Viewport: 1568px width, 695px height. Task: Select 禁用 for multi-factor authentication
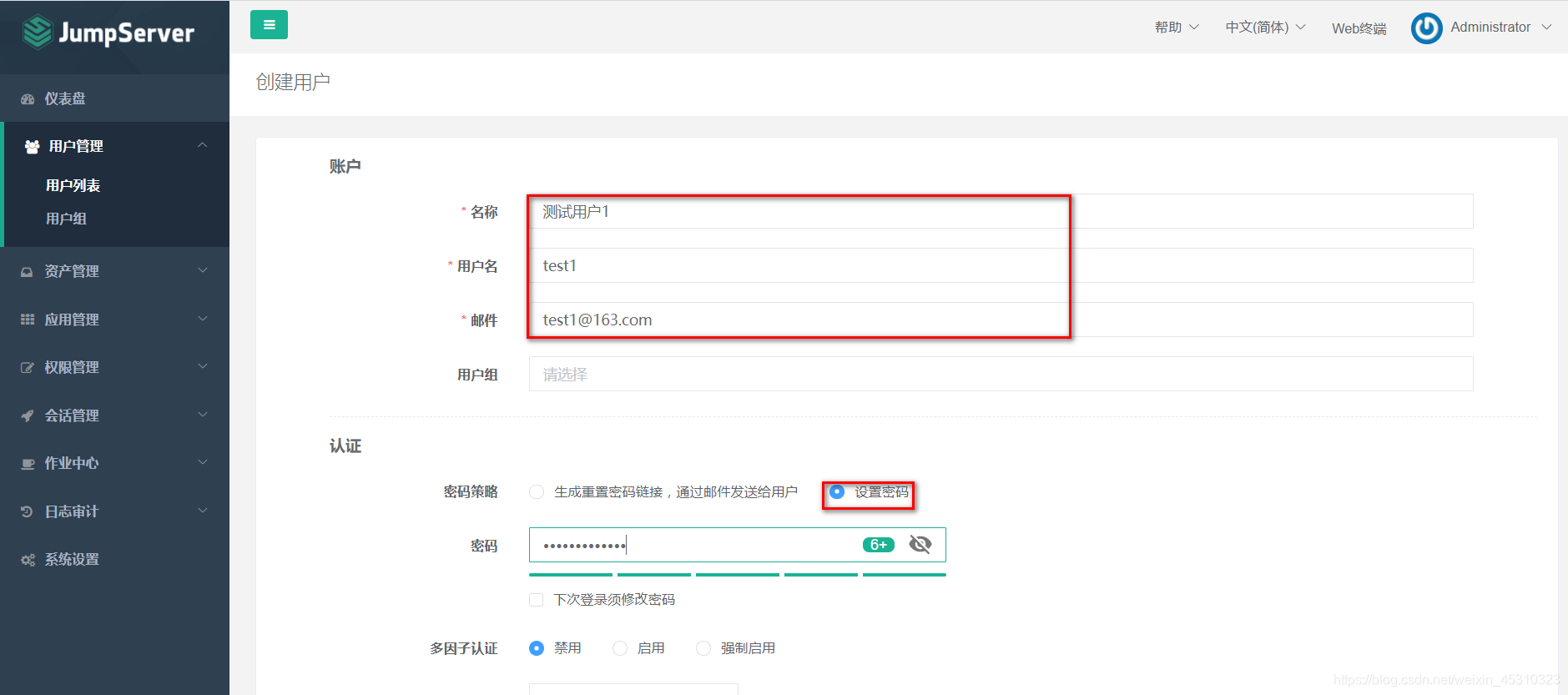coord(537,648)
